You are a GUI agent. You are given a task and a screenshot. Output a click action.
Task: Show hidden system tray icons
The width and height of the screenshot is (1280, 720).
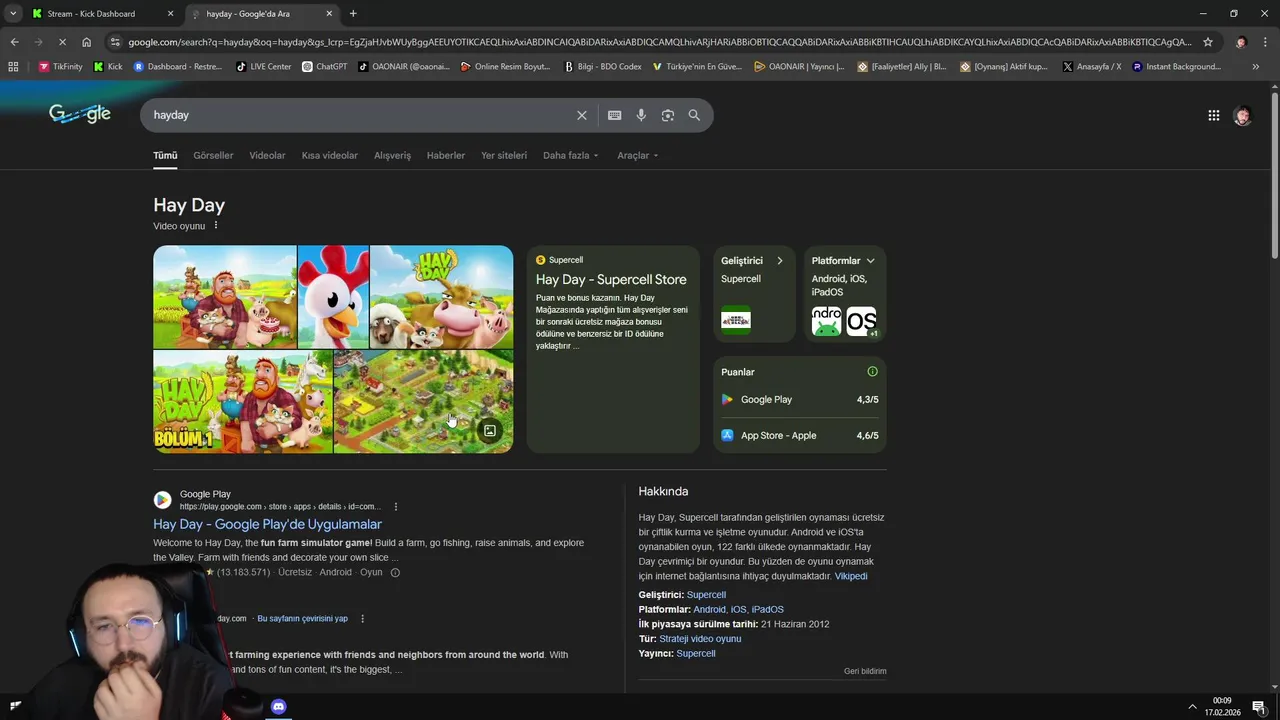point(1192,707)
